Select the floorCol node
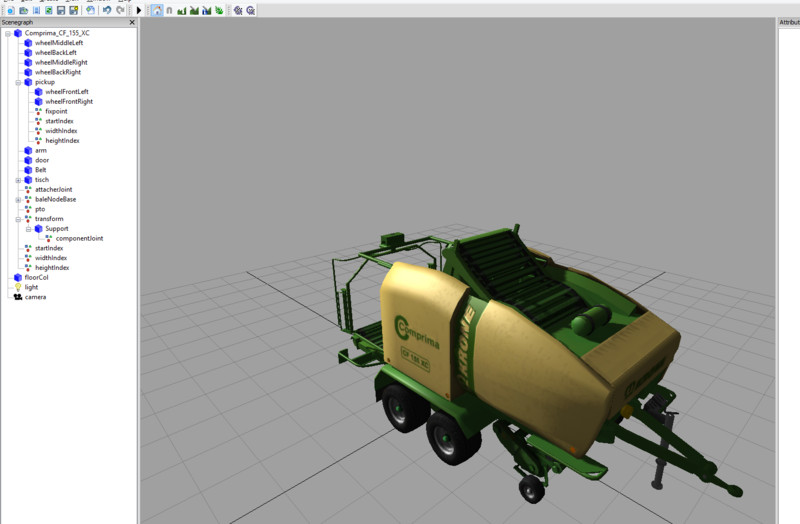800x524 pixels. pyautogui.click(x=36, y=278)
